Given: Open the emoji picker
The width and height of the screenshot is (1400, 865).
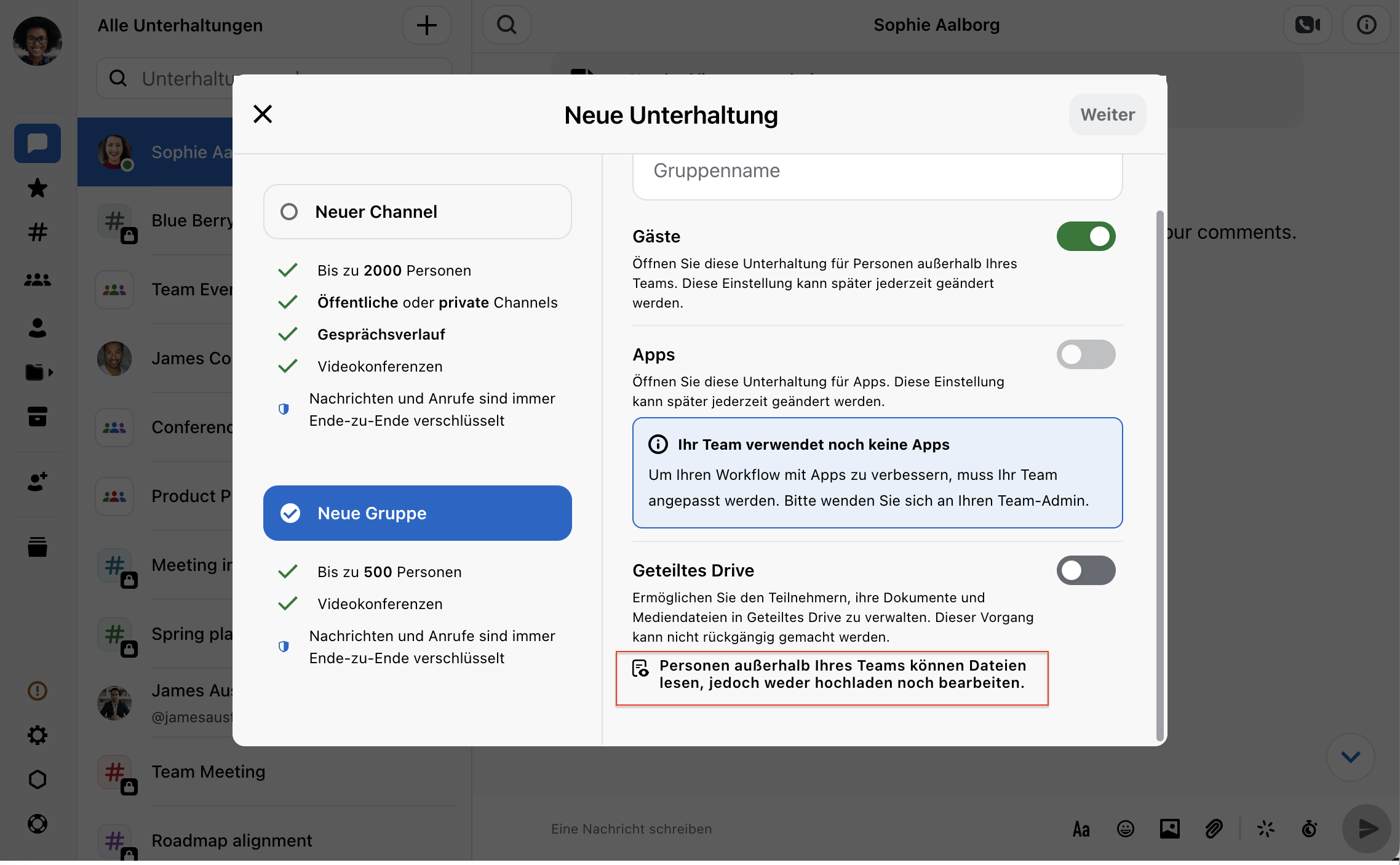Looking at the screenshot, I should coord(1125,829).
